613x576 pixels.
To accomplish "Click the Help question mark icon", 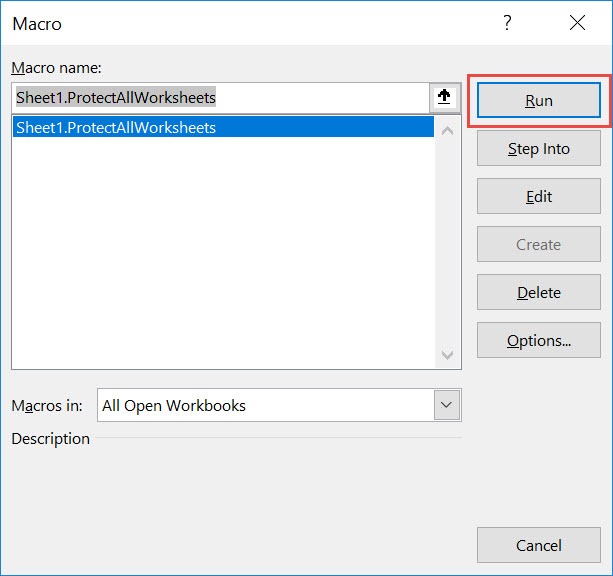I will (507, 23).
